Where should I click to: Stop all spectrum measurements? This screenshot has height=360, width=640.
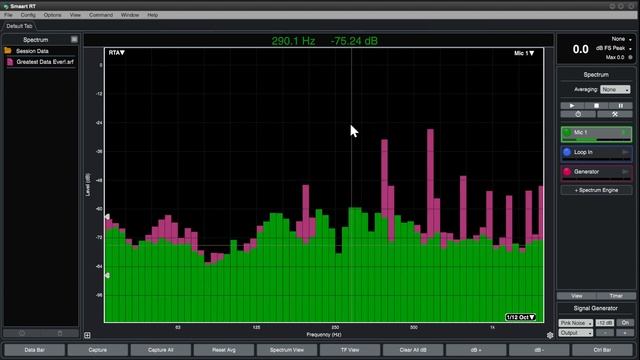[x=596, y=106]
